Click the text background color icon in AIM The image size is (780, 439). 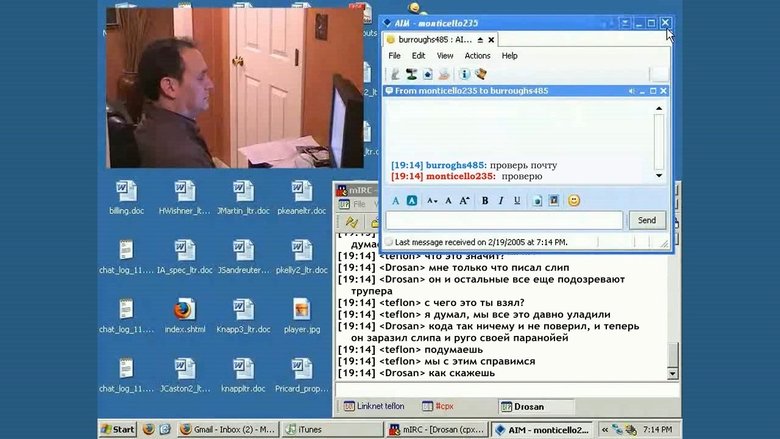click(x=411, y=200)
